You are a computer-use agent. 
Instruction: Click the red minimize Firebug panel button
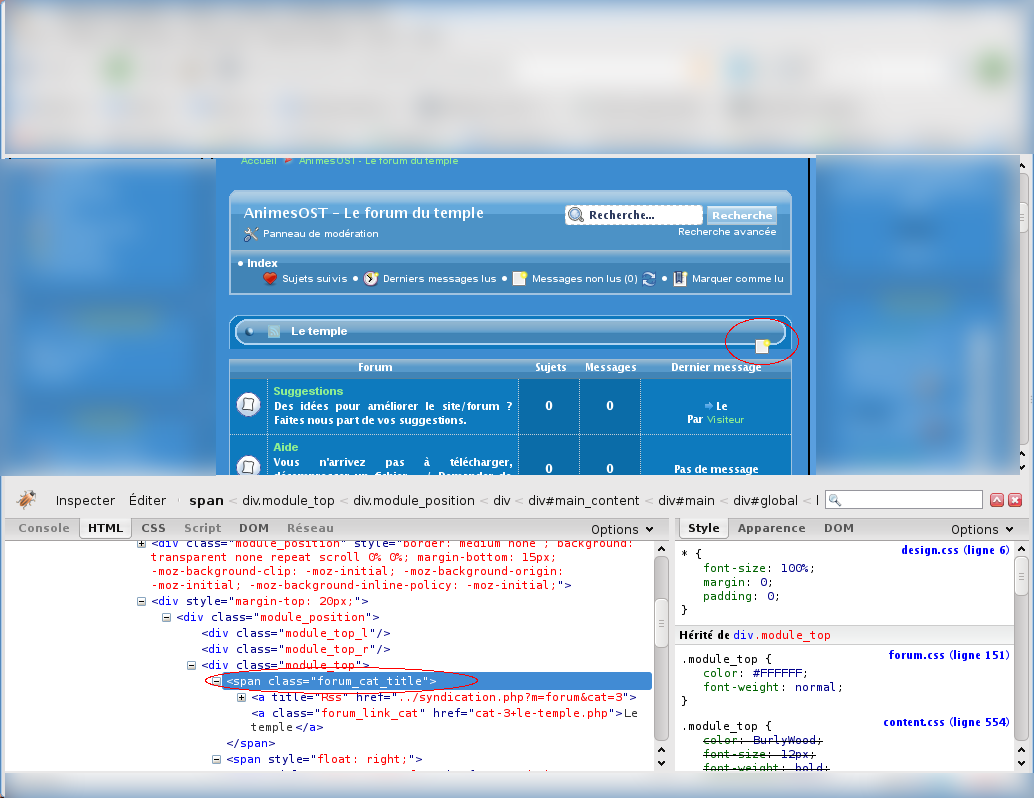pyautogui.click(x=997, y=500)
